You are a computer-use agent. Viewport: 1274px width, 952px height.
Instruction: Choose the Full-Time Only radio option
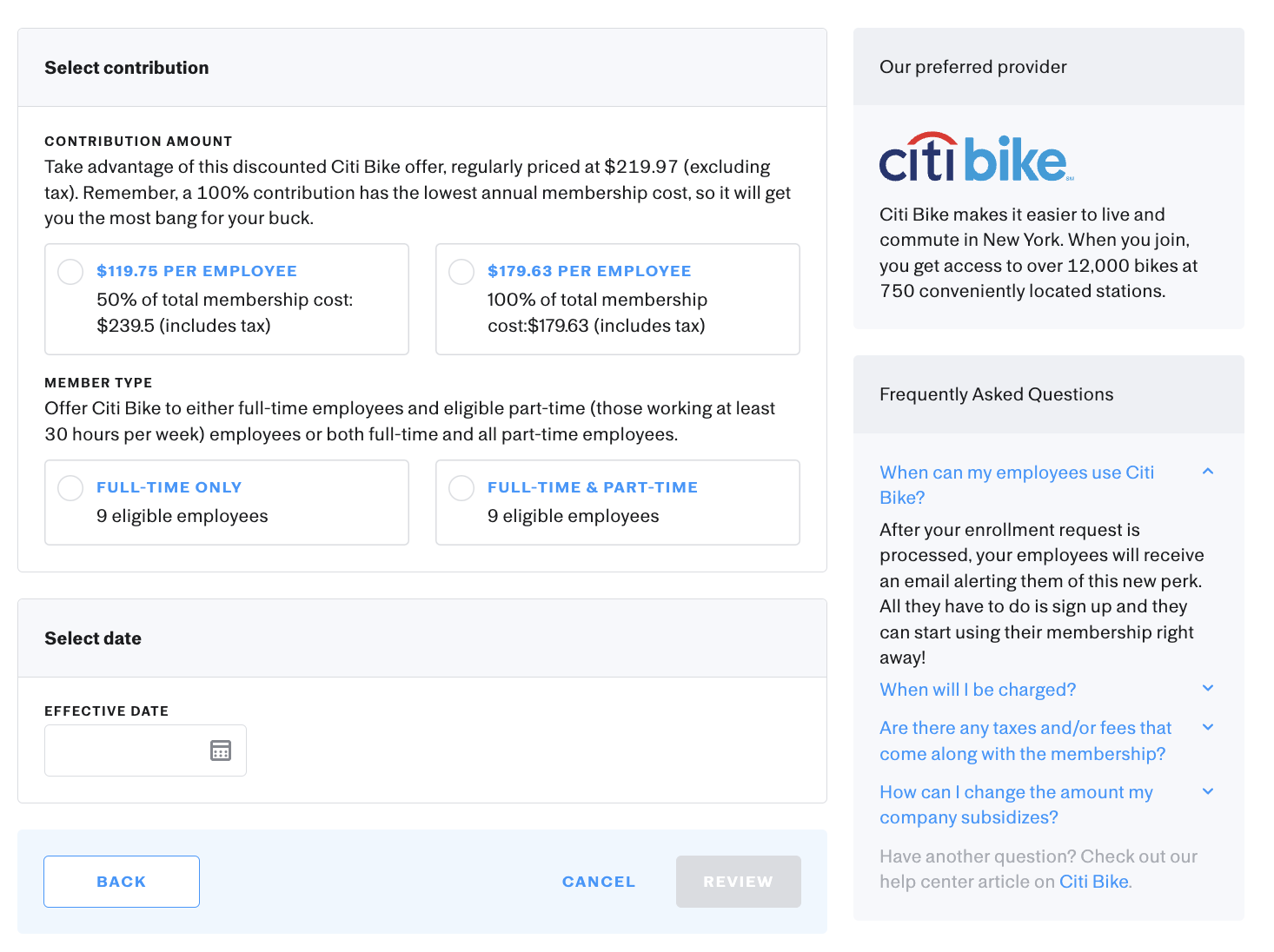(70, 487)
